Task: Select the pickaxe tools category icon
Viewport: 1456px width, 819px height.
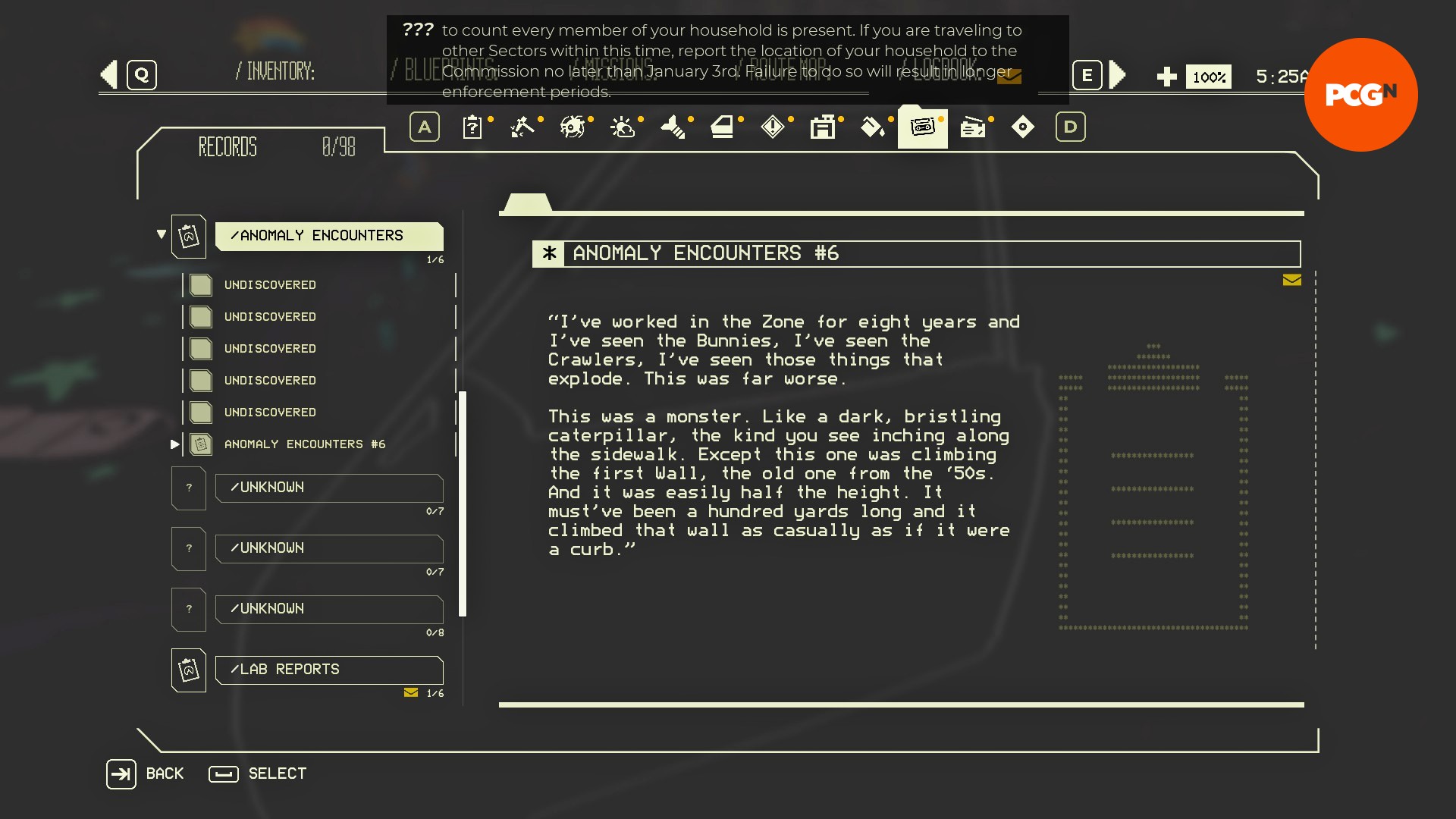Action: [x=522, y=127]
